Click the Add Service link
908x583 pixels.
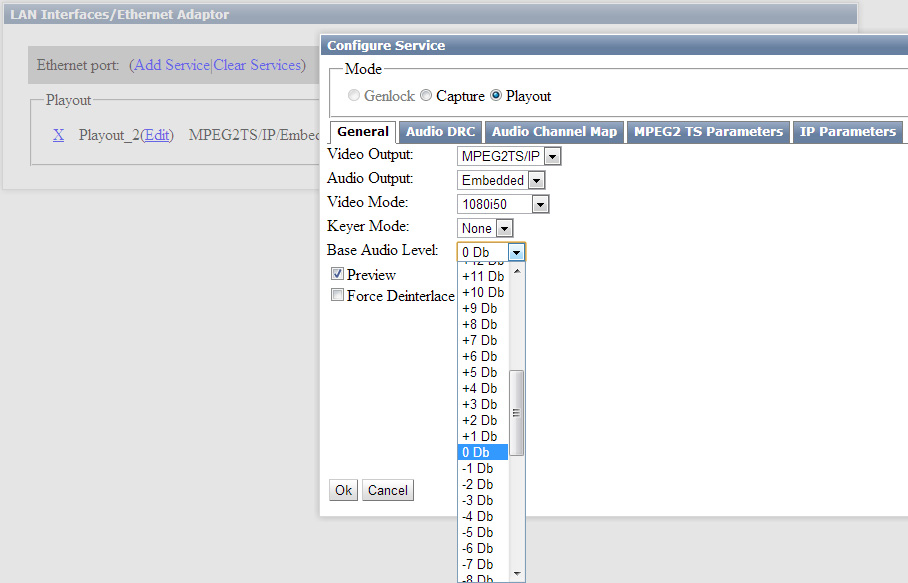click(172, 65)
